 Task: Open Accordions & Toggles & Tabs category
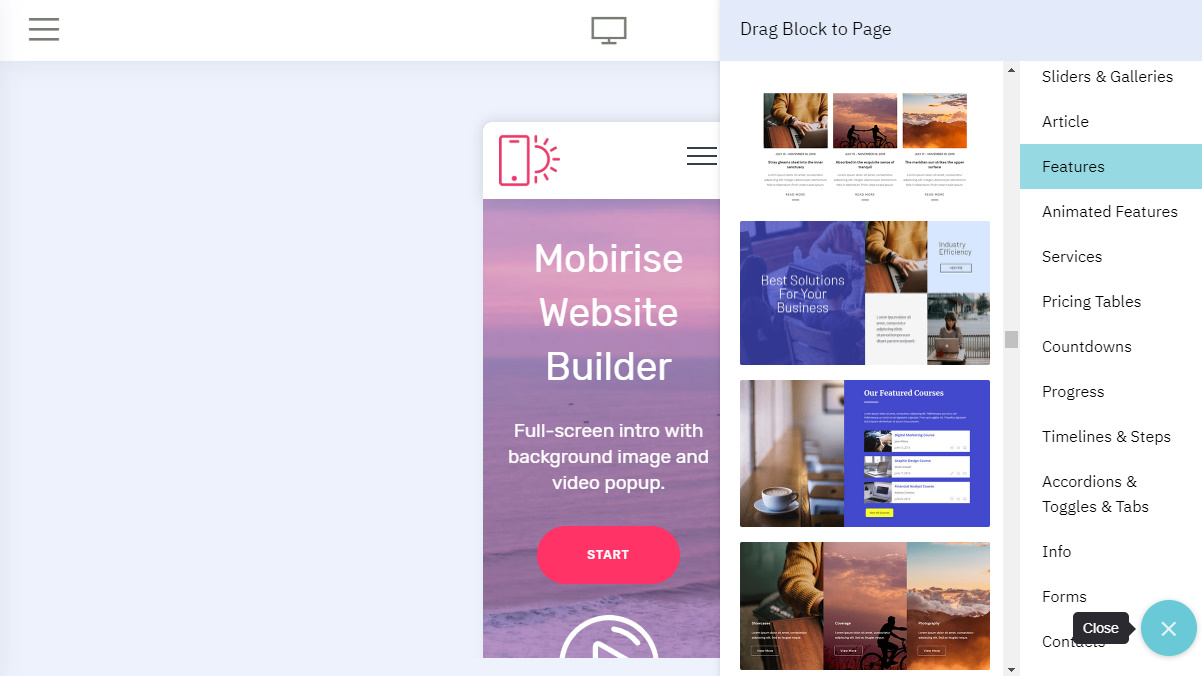point(1095,494)
